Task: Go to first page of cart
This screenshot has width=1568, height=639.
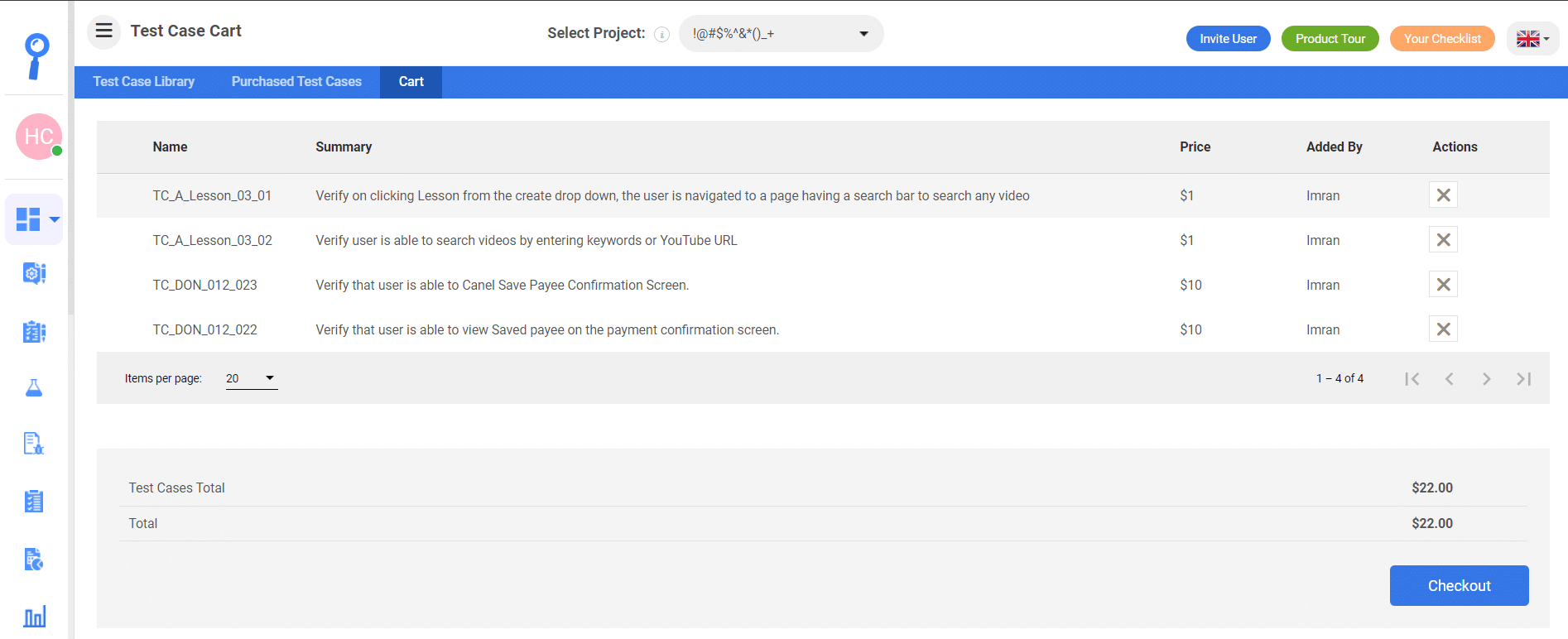Action: point(1412,379)
